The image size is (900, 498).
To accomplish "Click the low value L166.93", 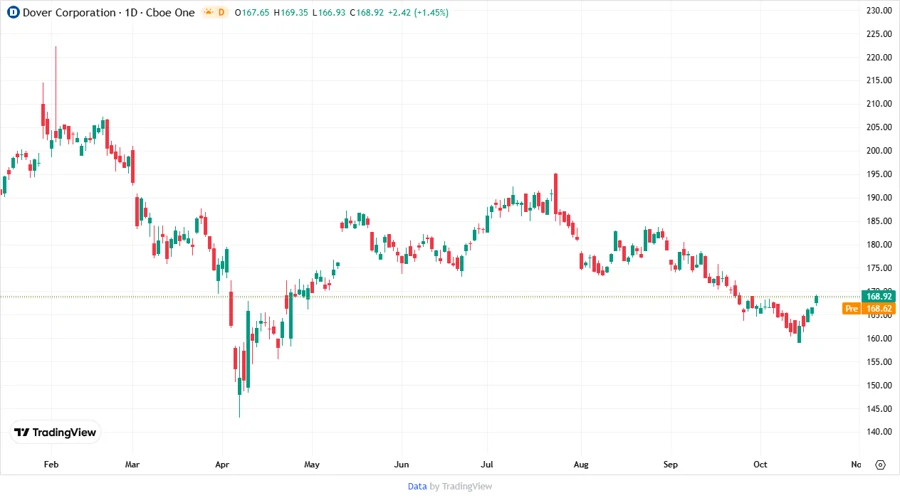I will tap(329, 13).
